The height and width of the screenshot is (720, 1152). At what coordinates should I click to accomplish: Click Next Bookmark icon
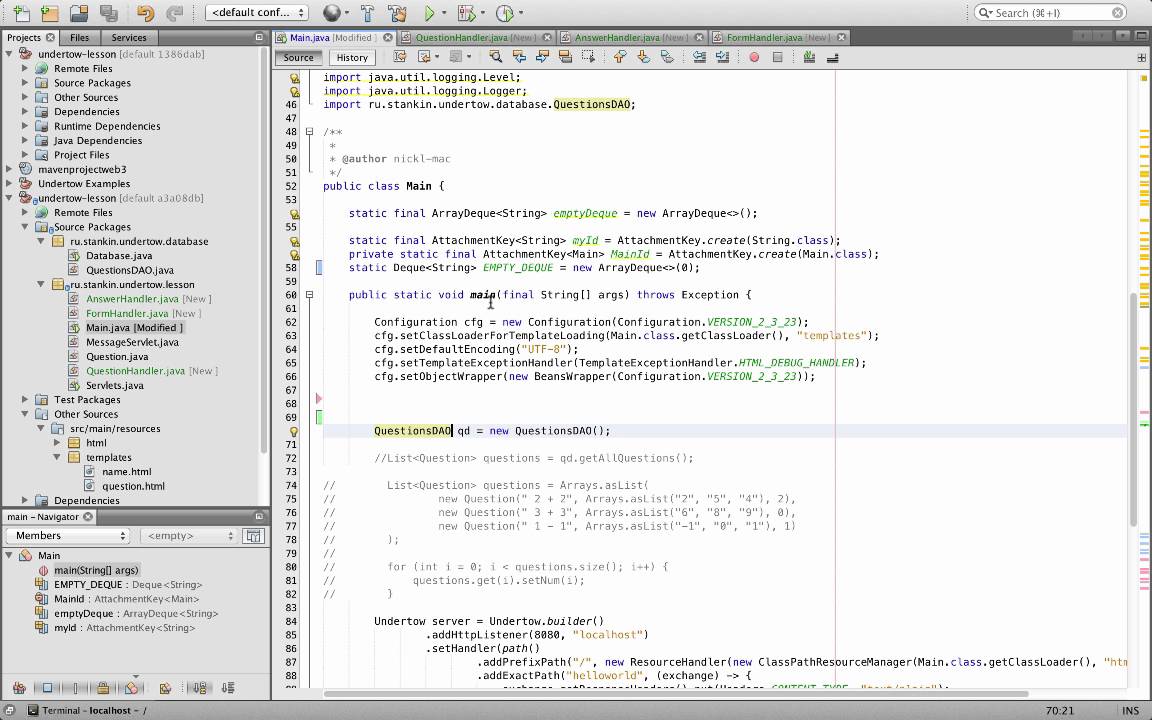tap(643, 57)
